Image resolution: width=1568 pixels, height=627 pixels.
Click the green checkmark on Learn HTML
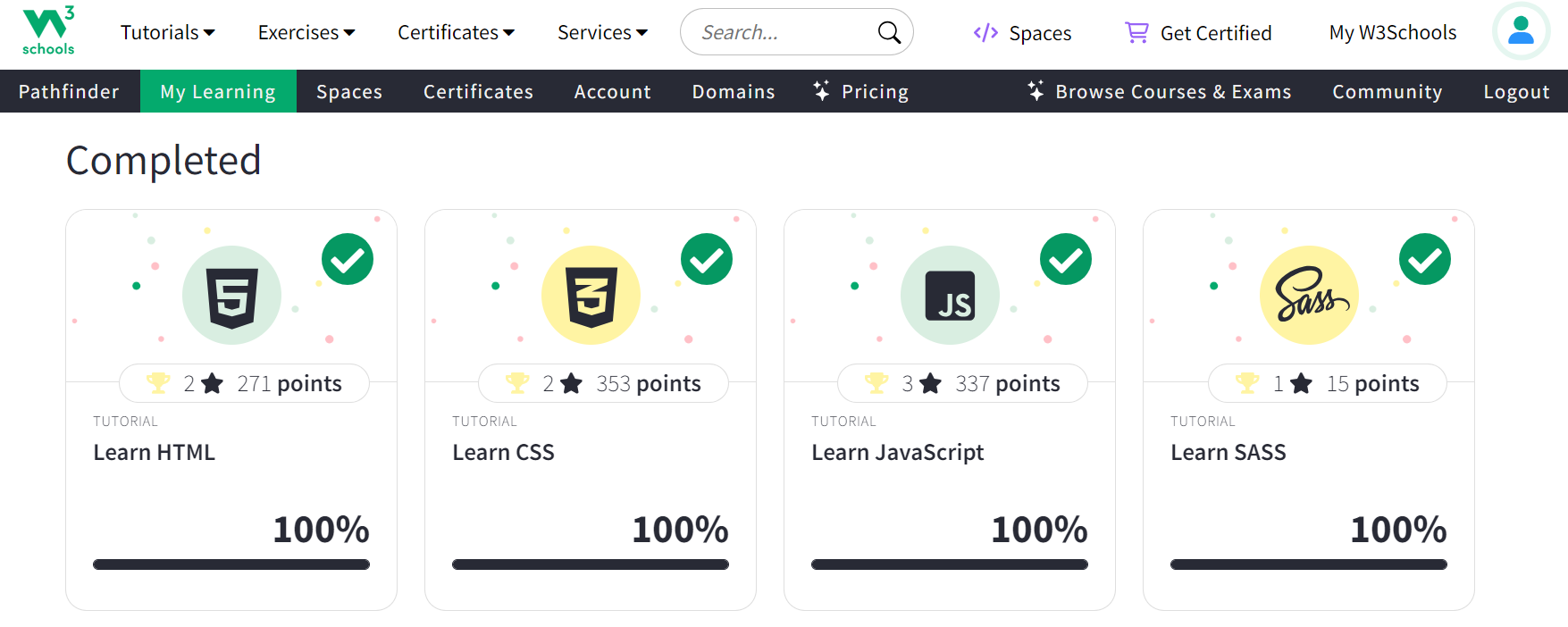pyautogui.click(x=348, y=259)
